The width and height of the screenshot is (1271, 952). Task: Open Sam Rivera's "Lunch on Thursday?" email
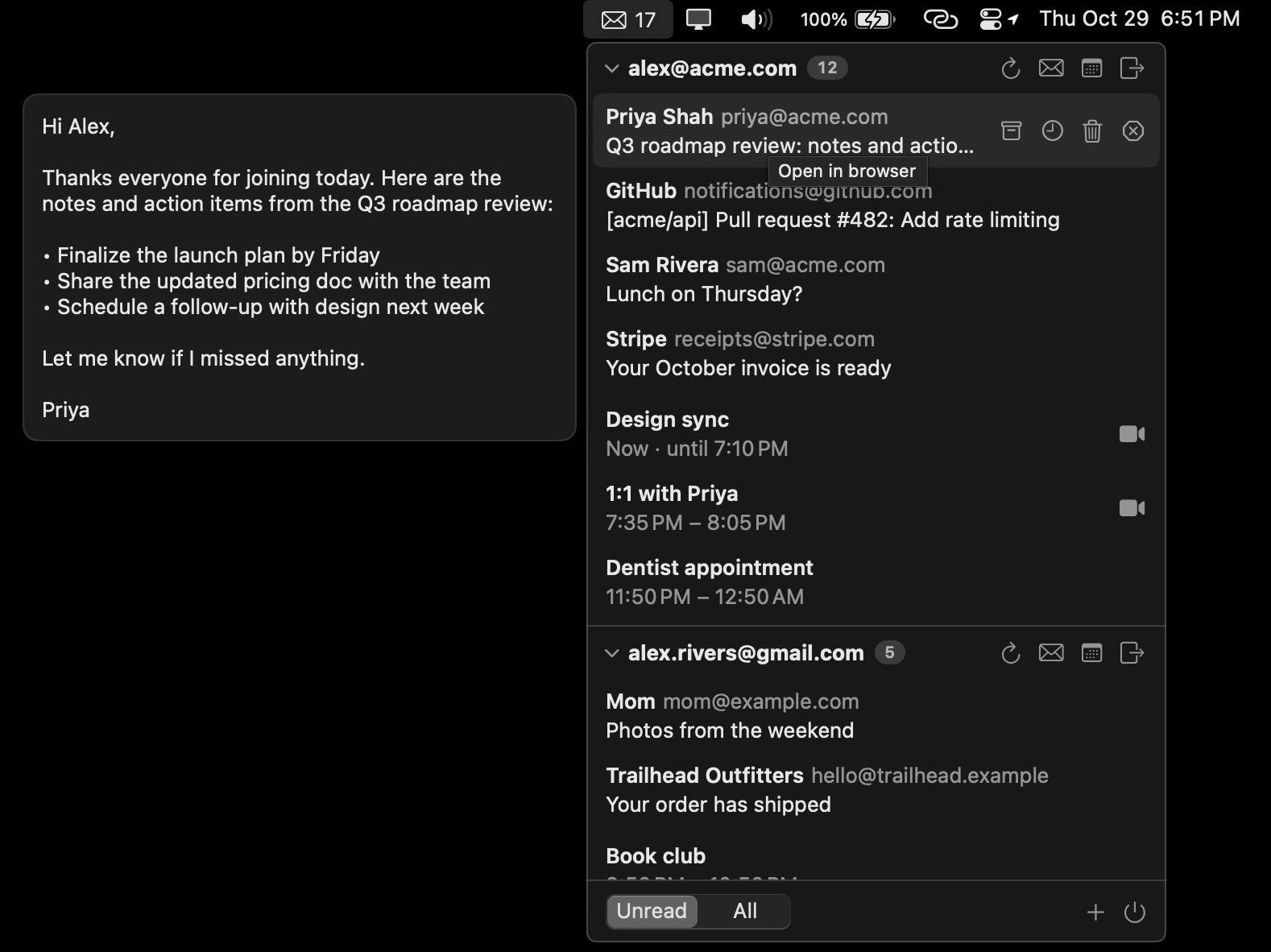point(876,279)
